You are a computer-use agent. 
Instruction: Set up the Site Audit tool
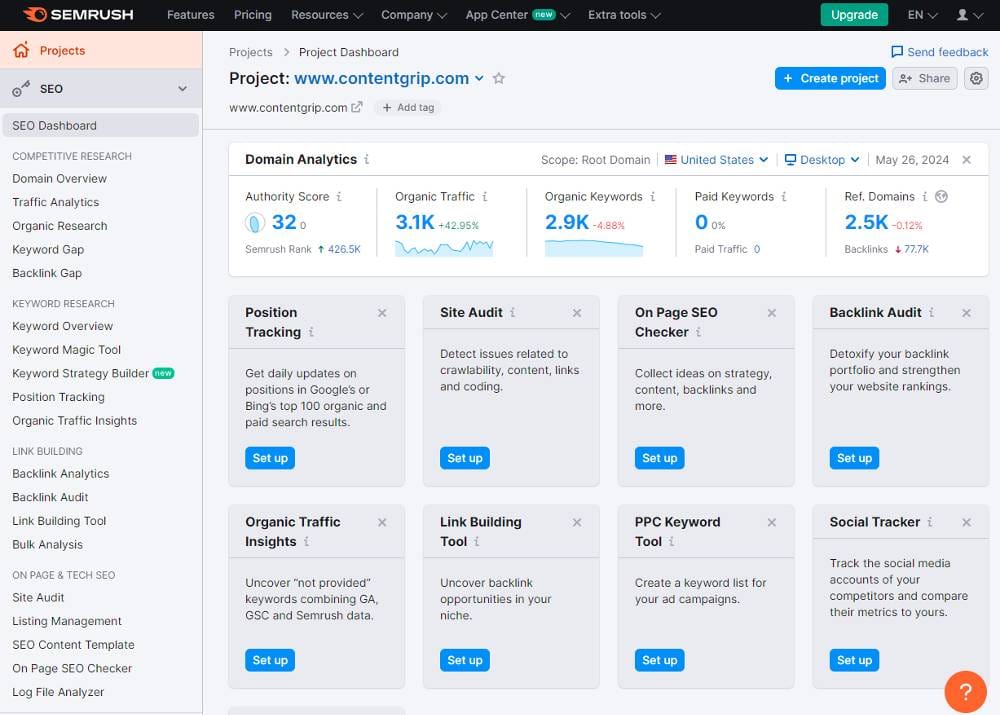(464, 458)
